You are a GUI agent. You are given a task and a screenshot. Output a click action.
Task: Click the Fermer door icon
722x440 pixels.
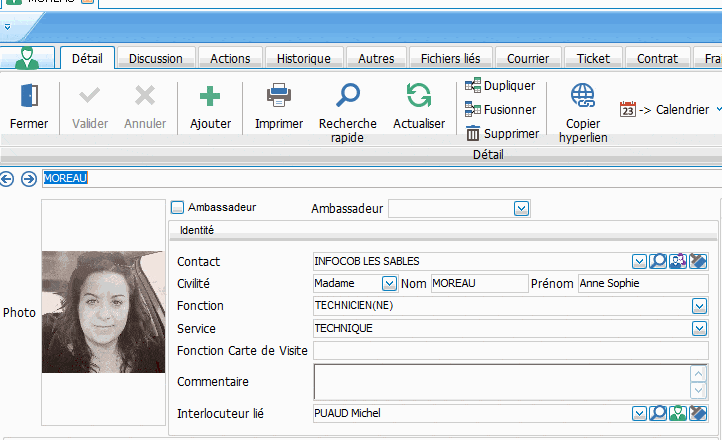[29, 96]
